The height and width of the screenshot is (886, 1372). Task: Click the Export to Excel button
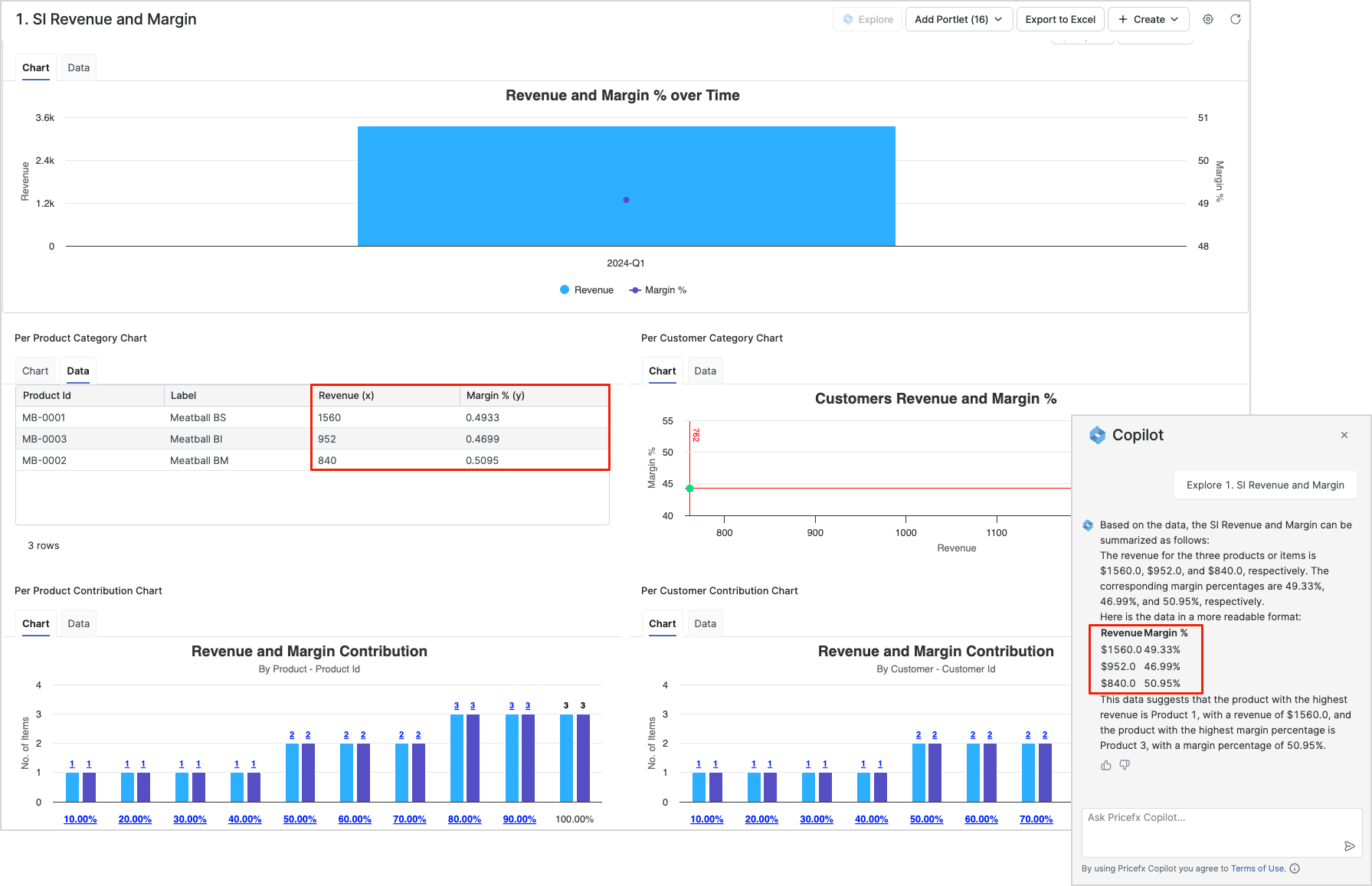1060,19
